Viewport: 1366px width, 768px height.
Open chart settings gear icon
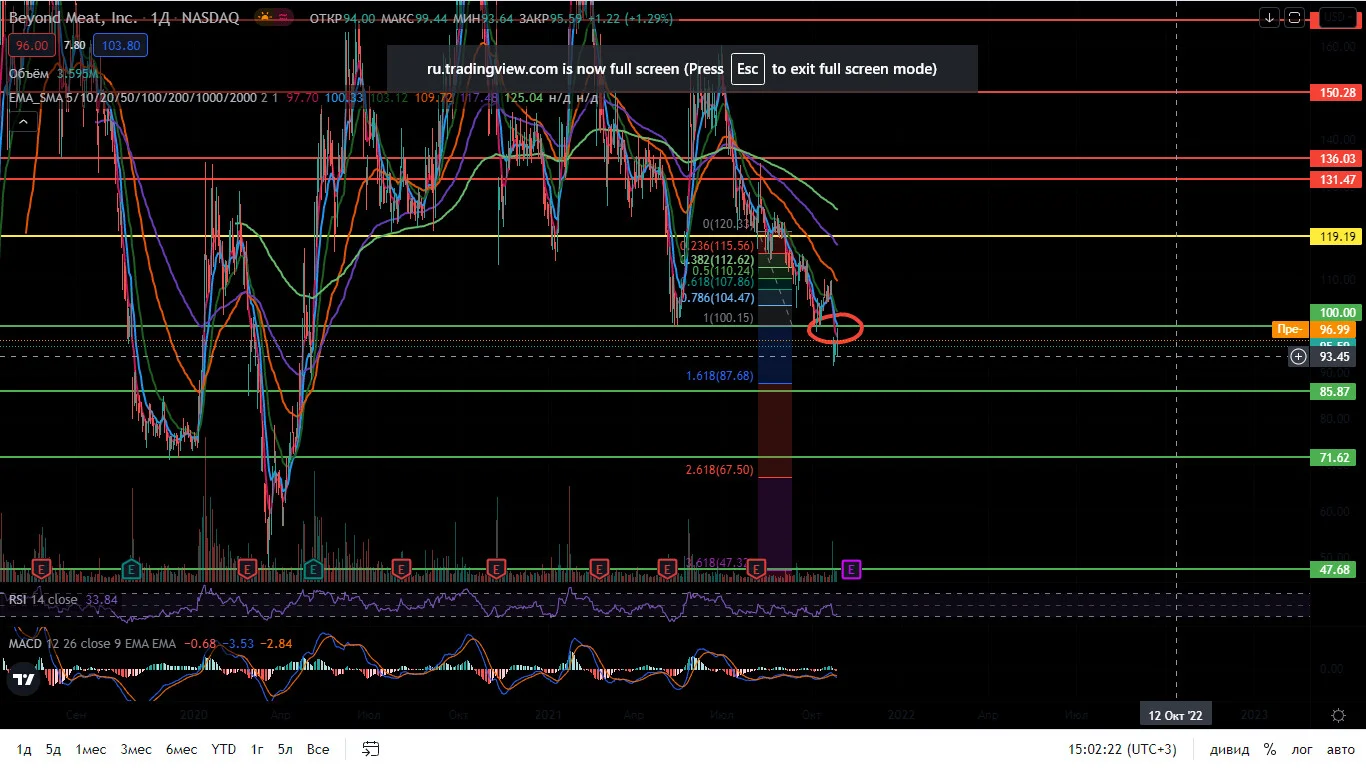click(1338, 715)
